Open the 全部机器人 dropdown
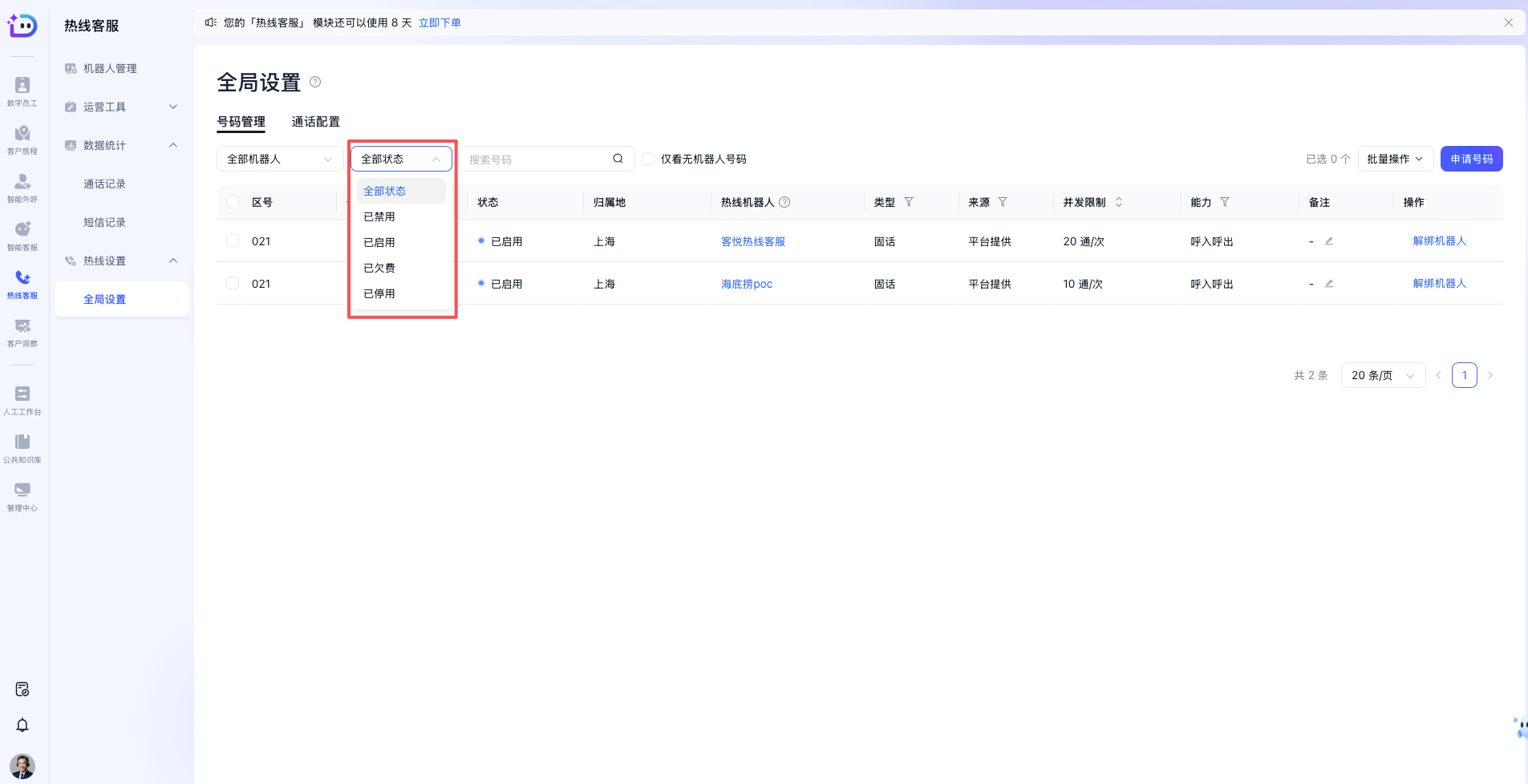The width and height of the screenshot is (1528, 784). pyautogui.click(x=279, y=159)
